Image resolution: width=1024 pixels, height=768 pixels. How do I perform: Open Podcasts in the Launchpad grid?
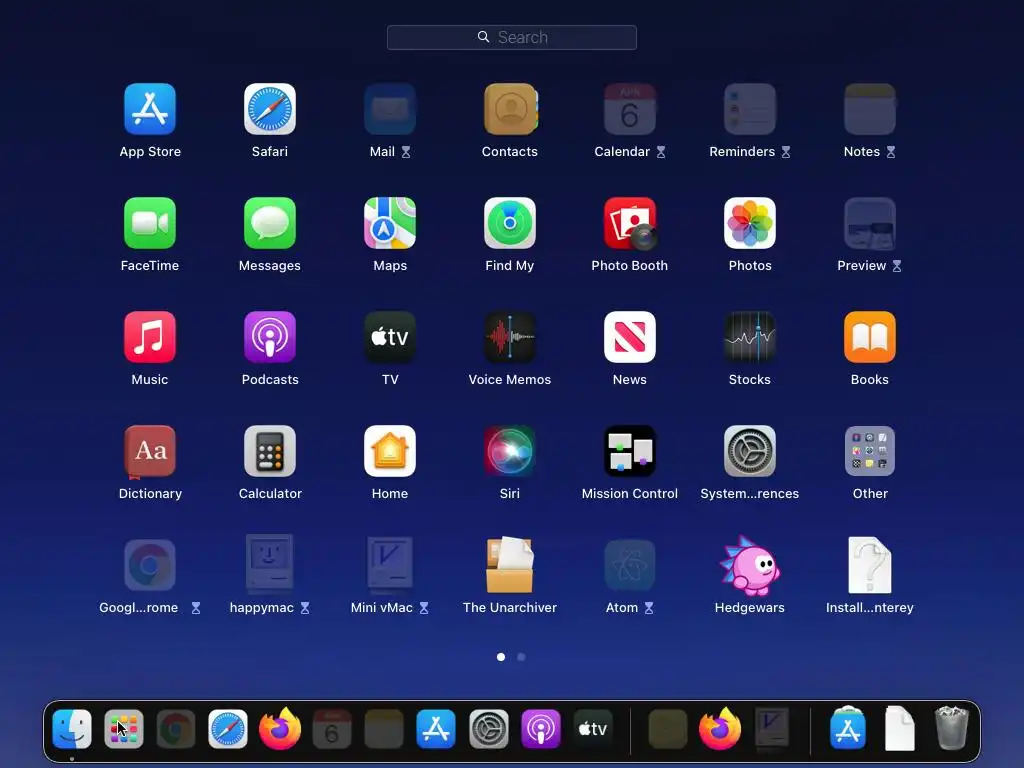click(x=270, y=337)
